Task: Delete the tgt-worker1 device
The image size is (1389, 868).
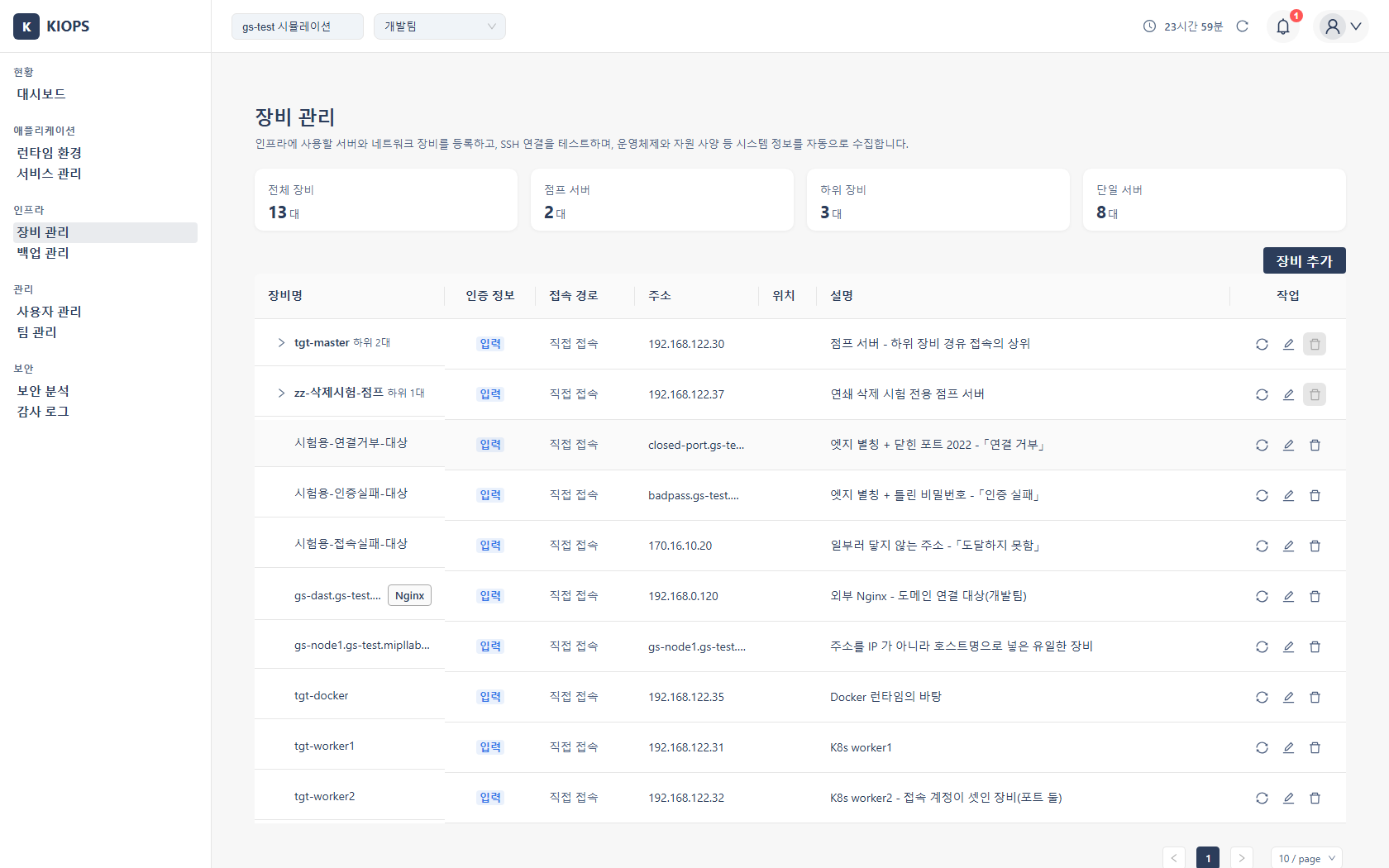Action: (1315, 747)
